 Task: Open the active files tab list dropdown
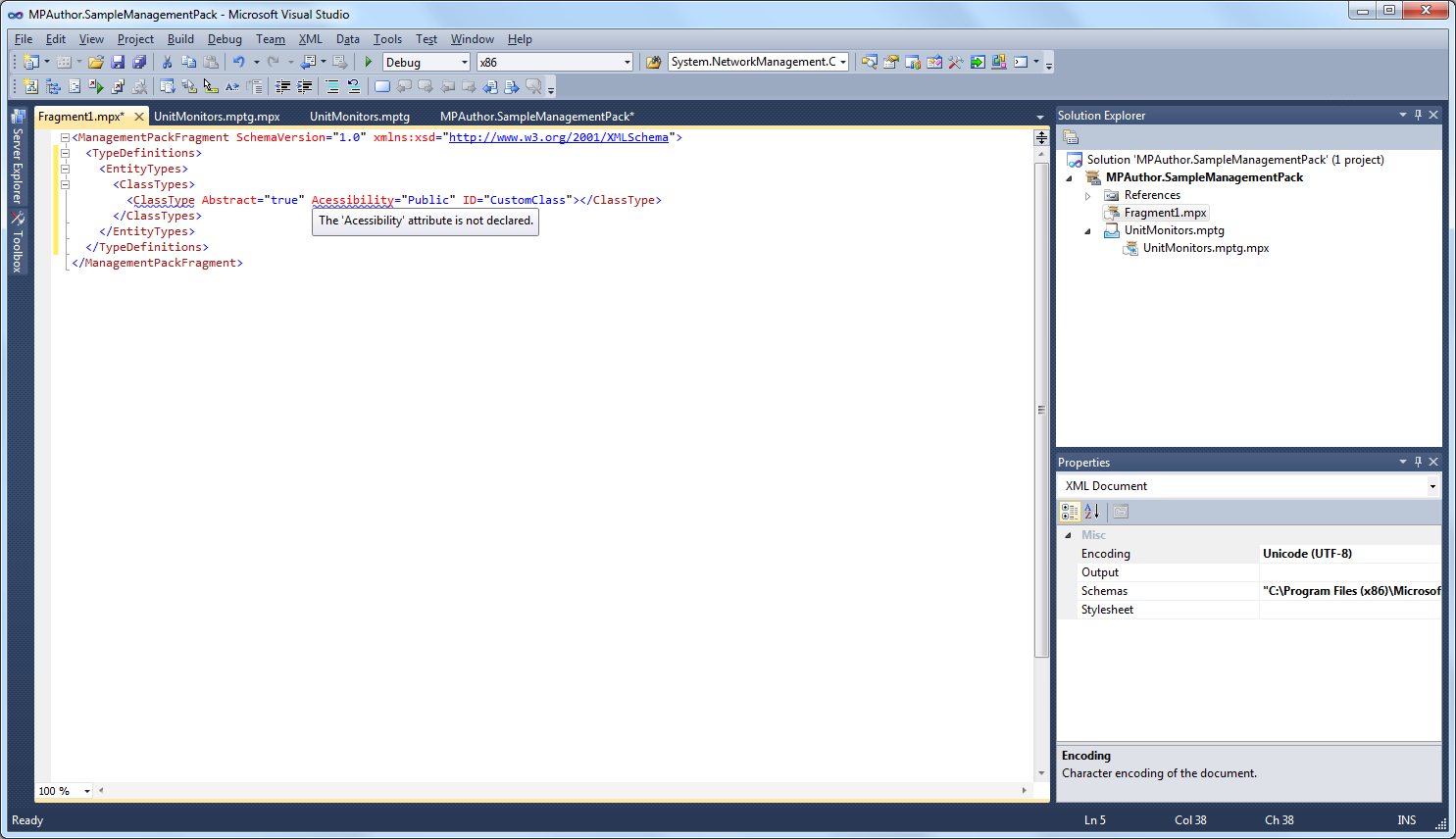[1040, 117]
